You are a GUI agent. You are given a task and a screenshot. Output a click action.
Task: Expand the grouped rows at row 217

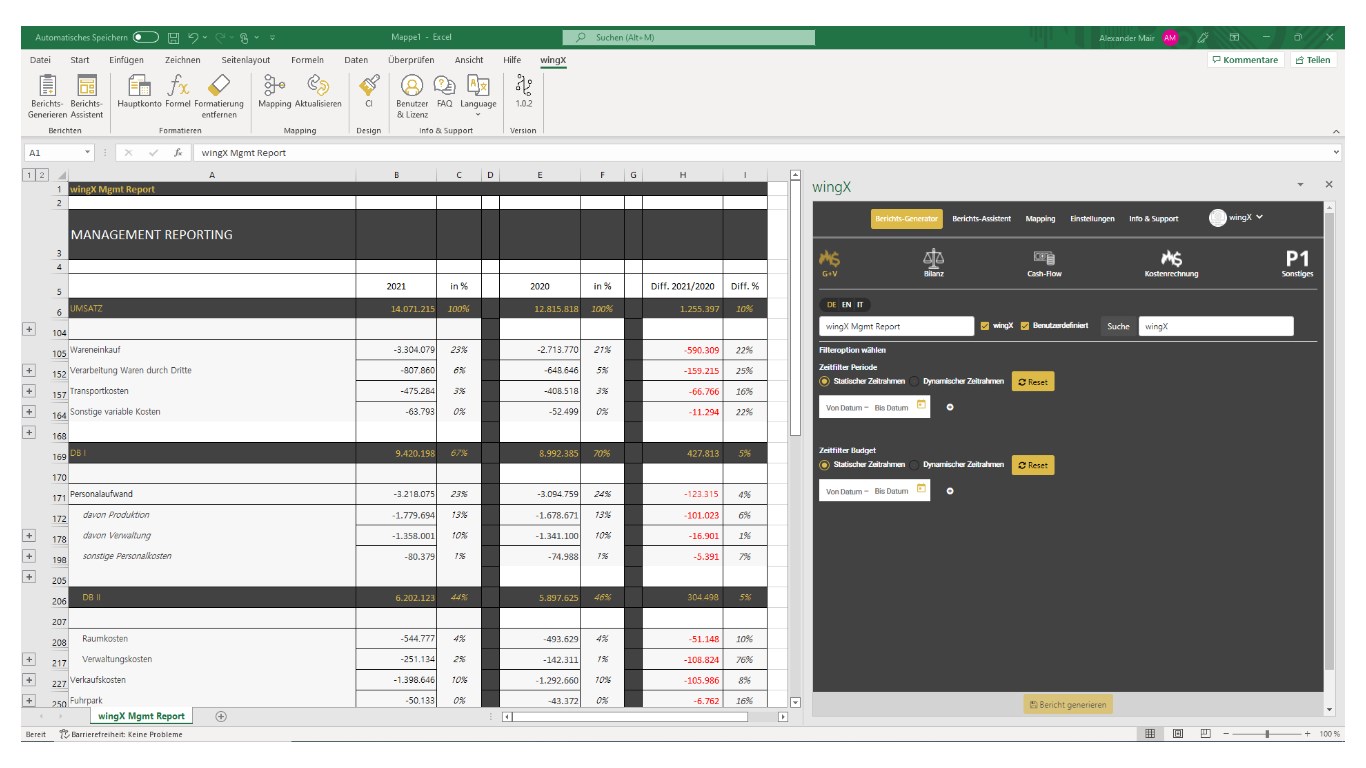pyautogui.click(x=28, y=659)
